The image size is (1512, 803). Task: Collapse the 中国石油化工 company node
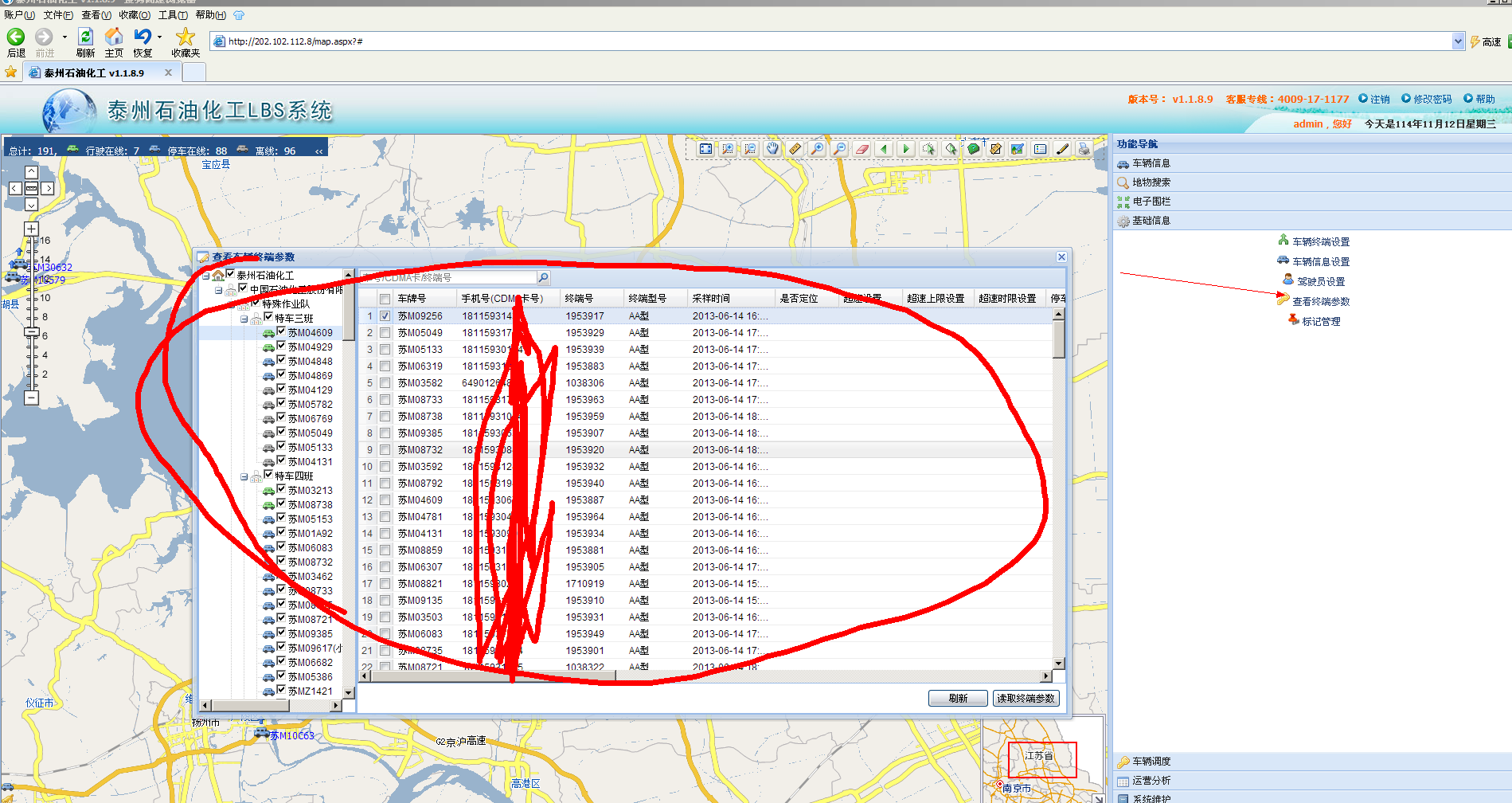[x=219, y=290]
